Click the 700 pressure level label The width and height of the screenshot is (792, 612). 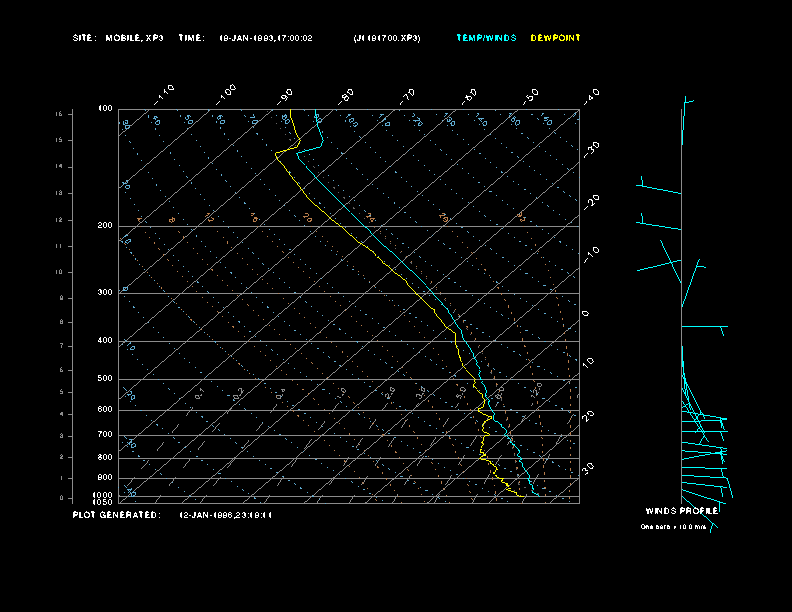[x=105, y=435]
